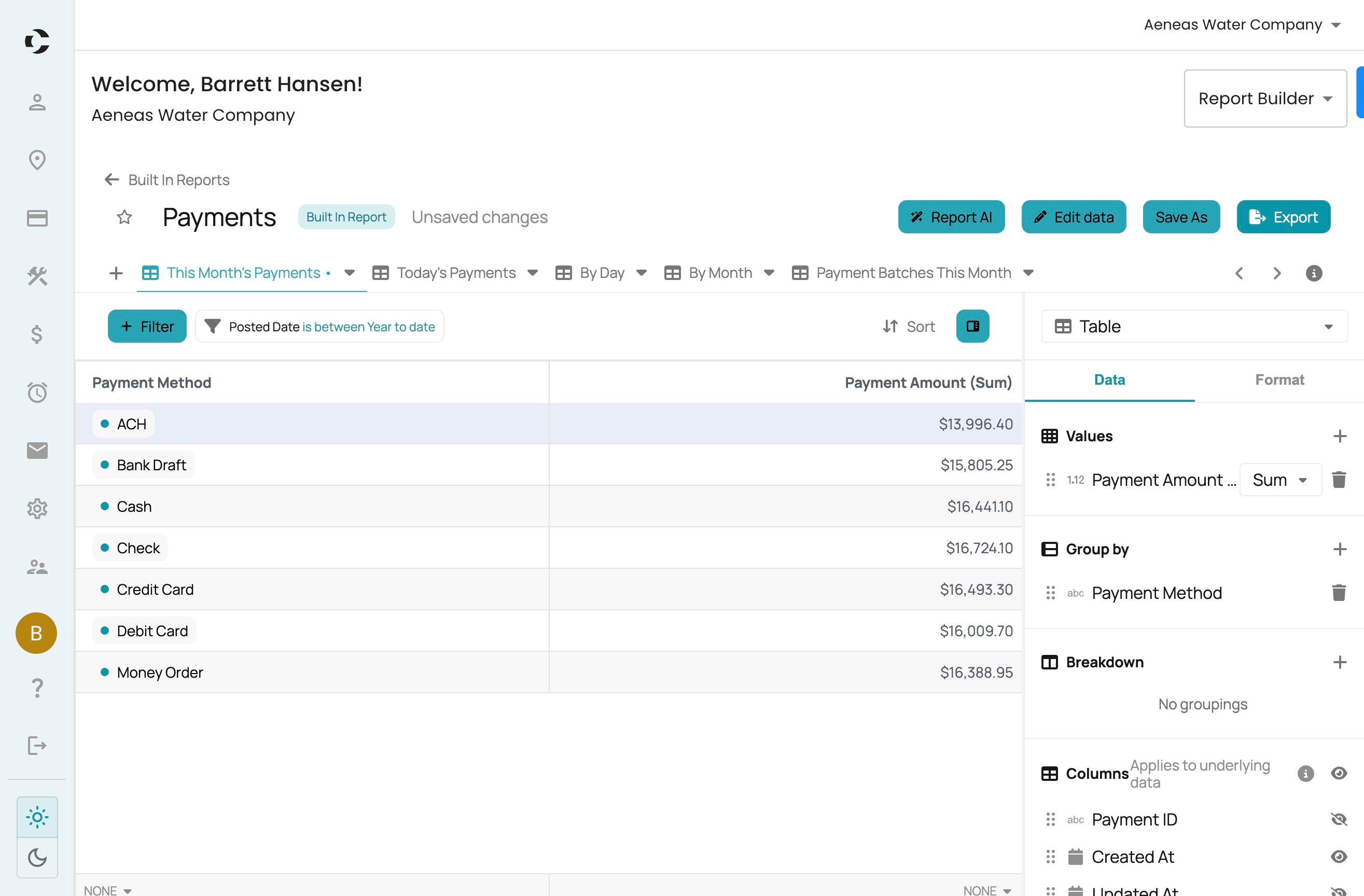Screen dimensions: 1364x896
Task: Open the alarm clock icon in sidebar
Action: tap(37, 392)
